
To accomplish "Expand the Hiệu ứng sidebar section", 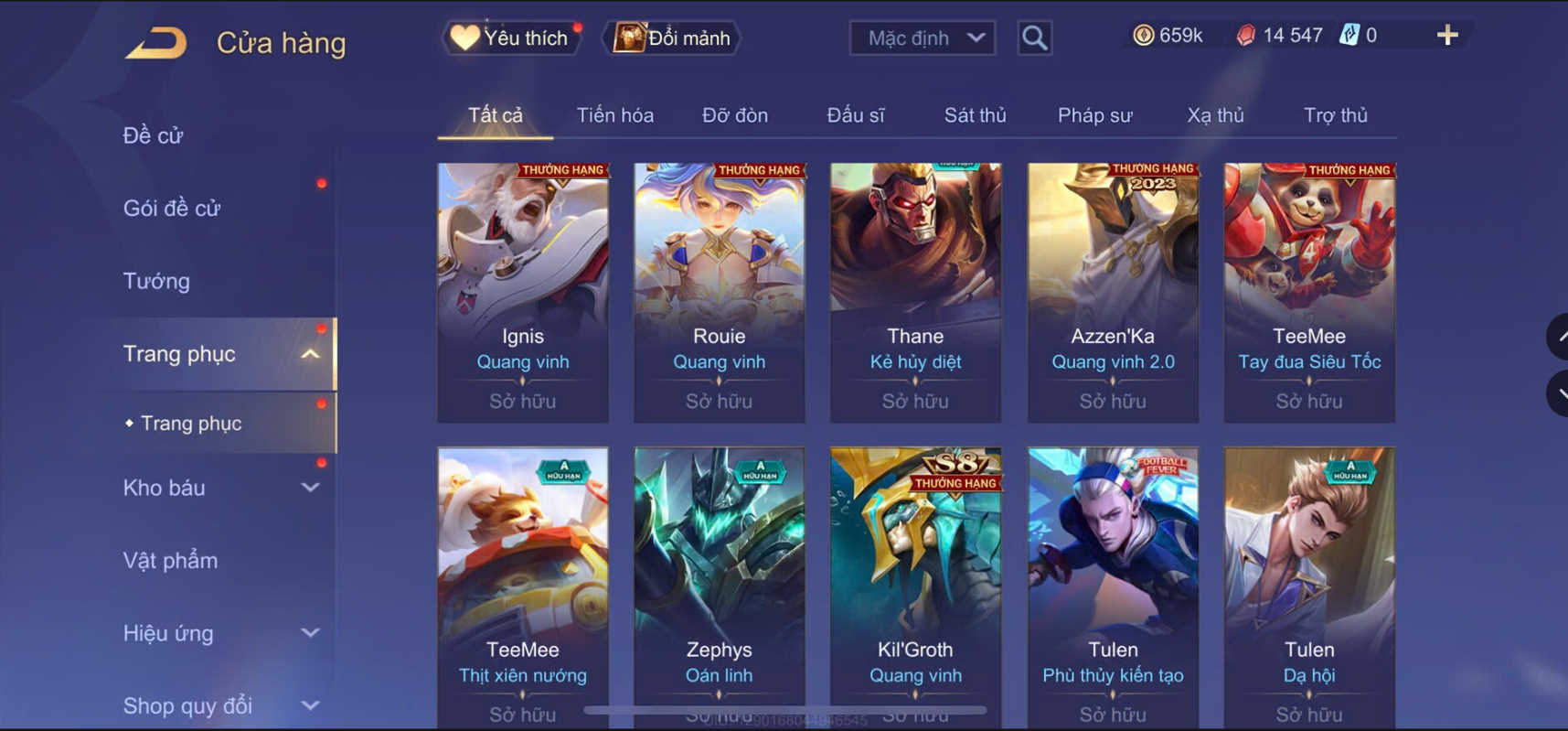I will point(311,633).
